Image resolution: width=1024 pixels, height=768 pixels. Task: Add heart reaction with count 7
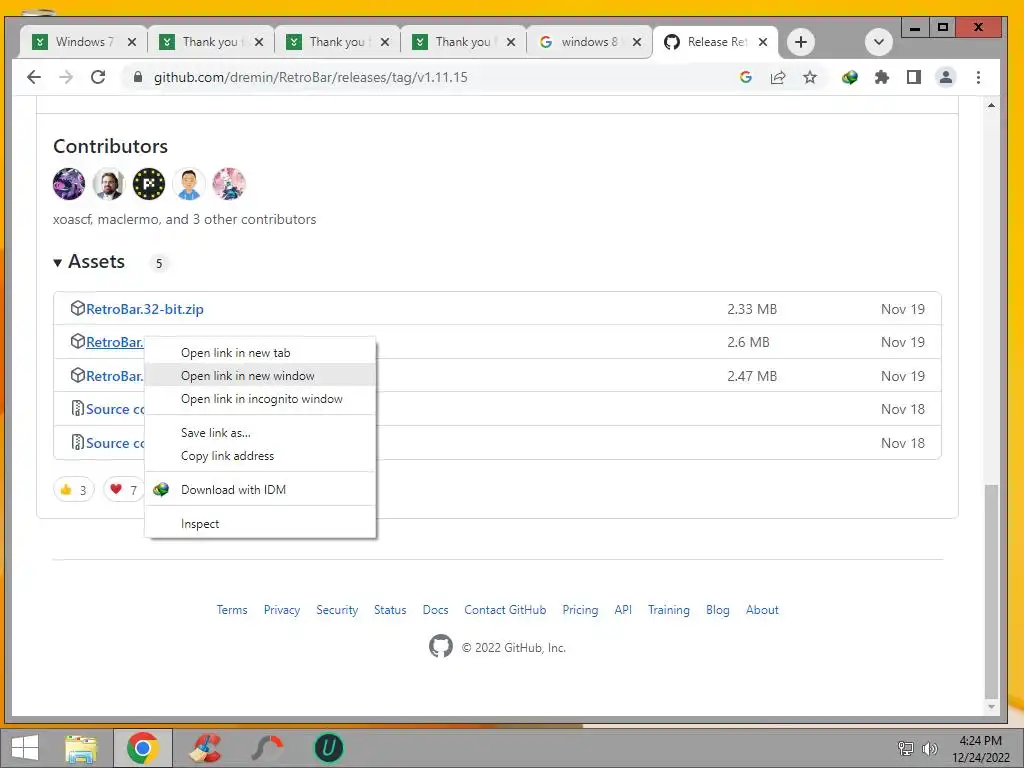coord(123,490)
